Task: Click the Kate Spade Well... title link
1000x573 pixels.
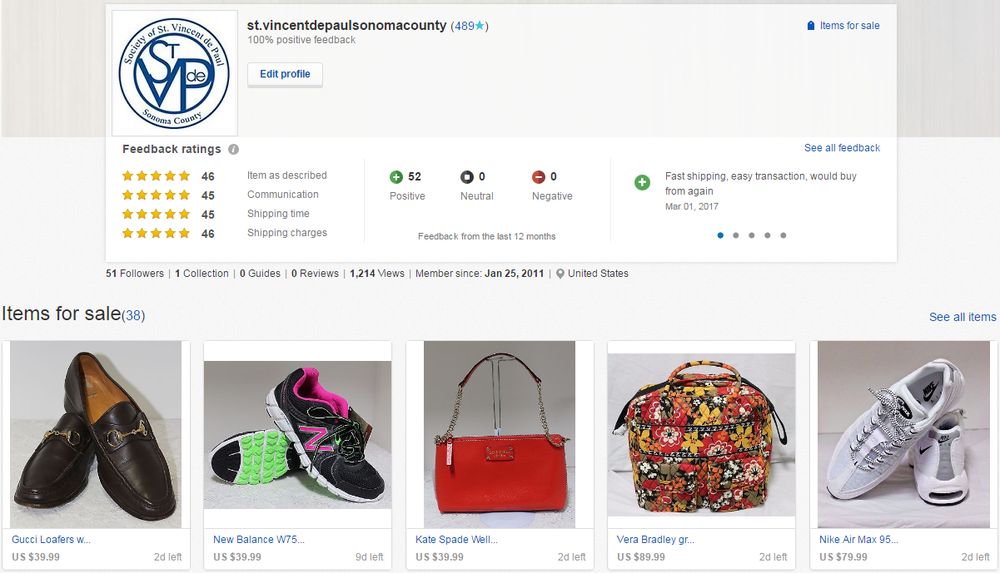Action: [457, 539]
